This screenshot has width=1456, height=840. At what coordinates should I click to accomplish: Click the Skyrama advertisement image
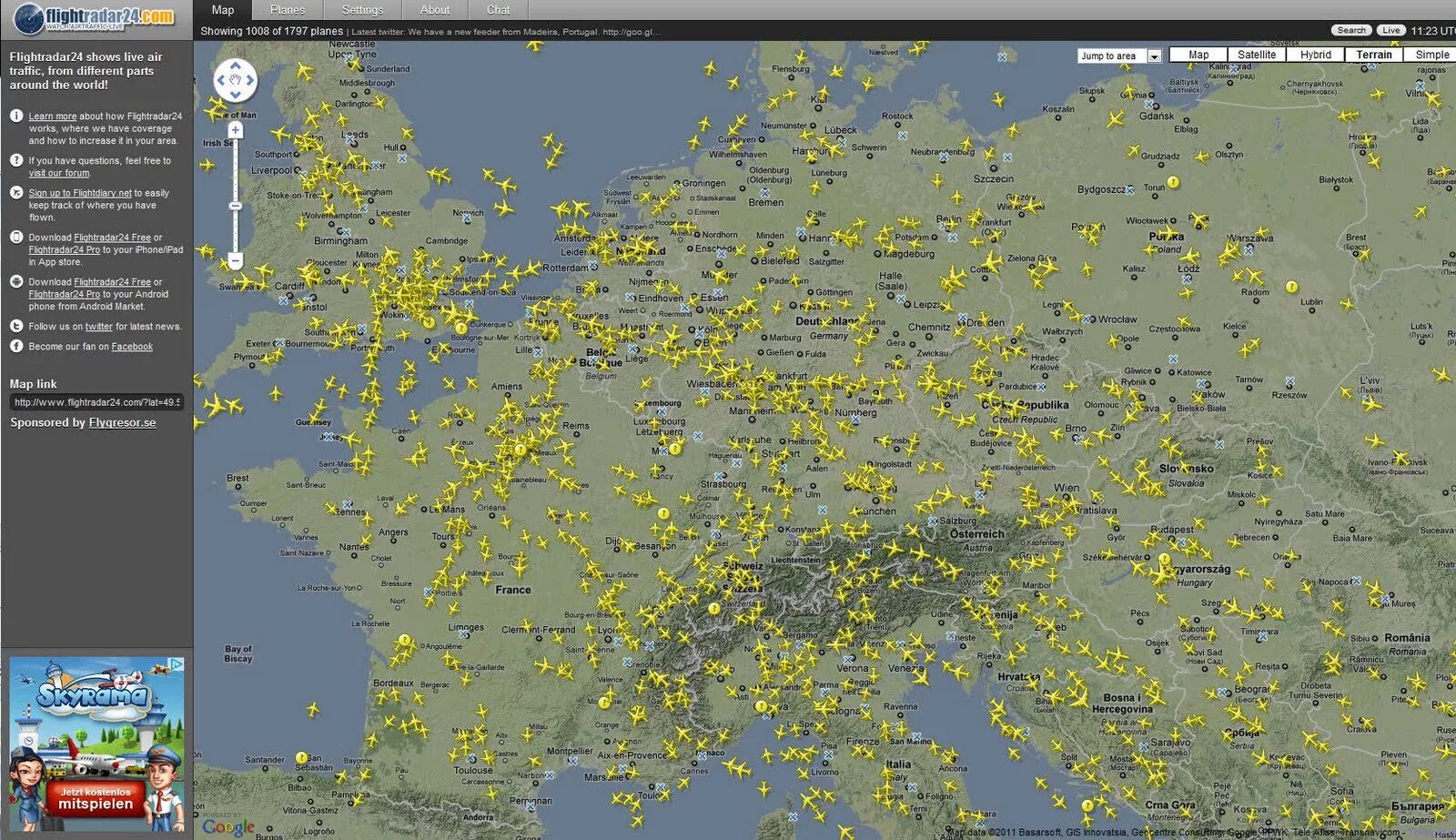point(96,744)
